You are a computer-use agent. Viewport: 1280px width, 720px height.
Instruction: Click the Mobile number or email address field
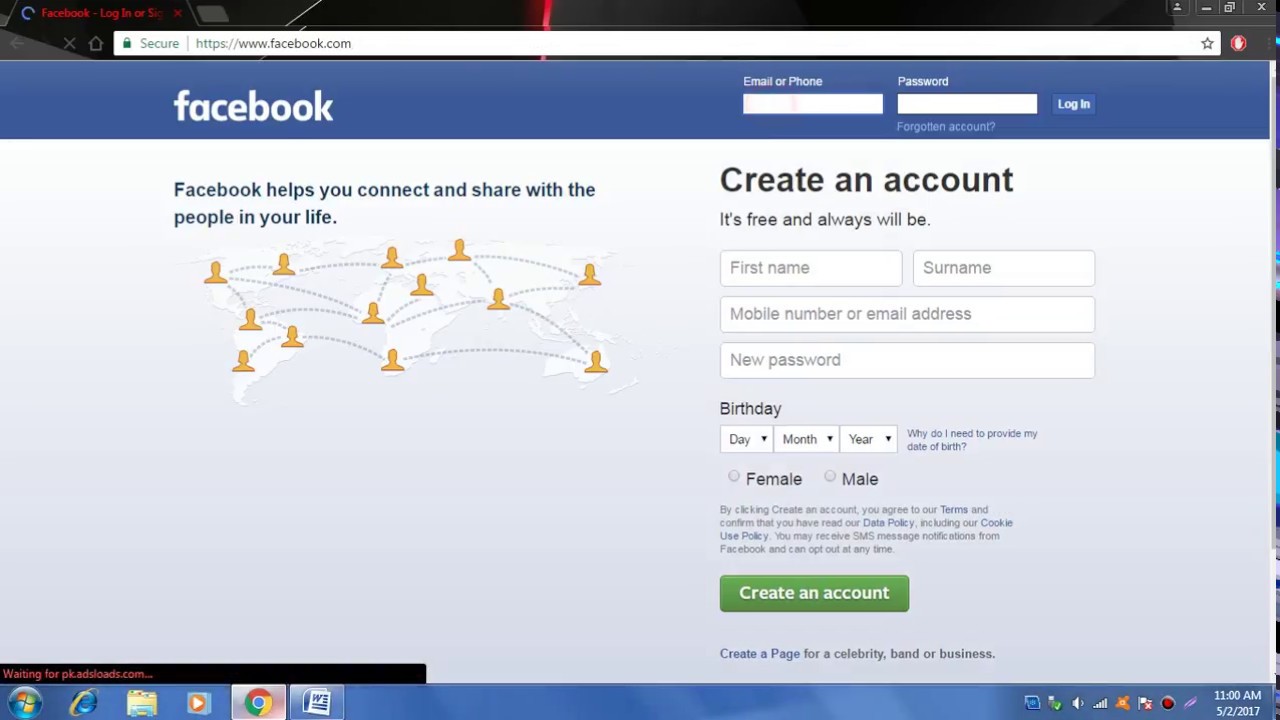[907, 314]
